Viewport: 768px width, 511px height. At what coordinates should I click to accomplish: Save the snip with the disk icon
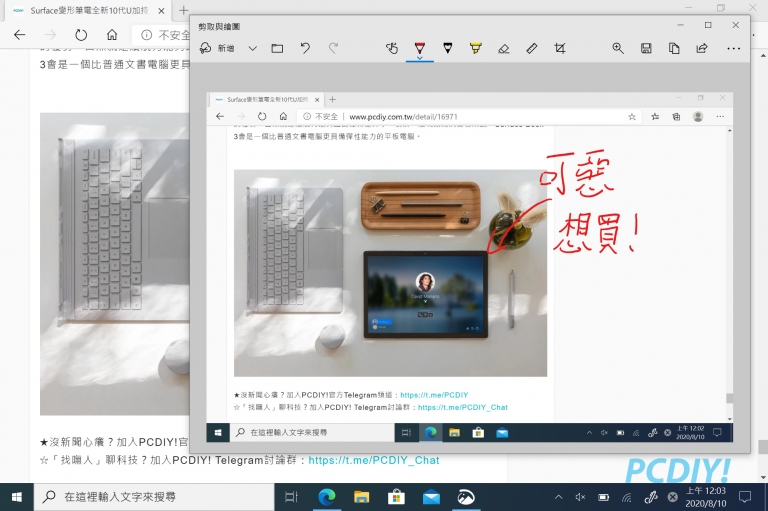[646, 48]
